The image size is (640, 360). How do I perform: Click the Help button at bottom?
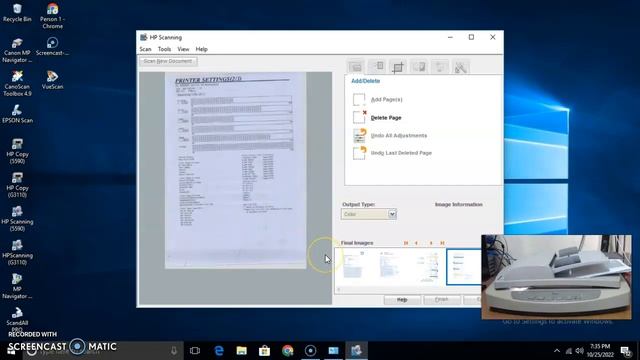pyautogui.click(x=402, y=300)
